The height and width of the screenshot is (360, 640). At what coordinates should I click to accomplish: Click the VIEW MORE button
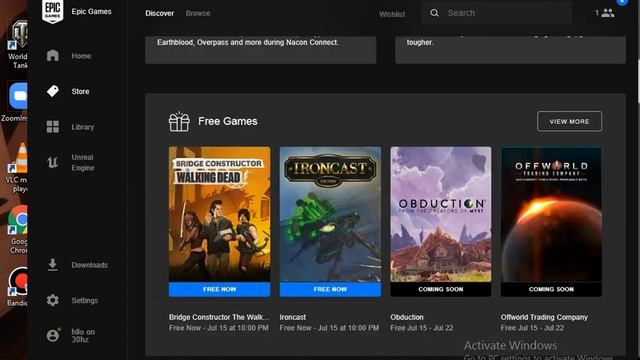point(569,121)
